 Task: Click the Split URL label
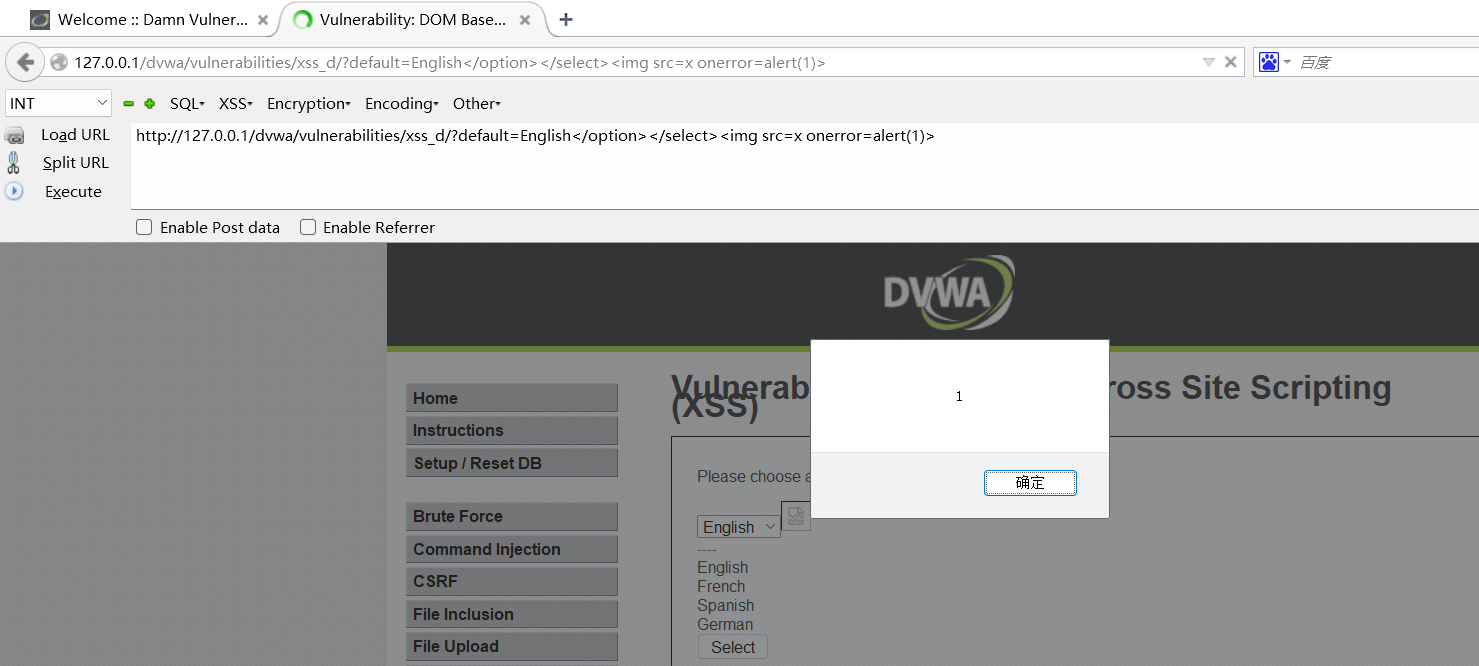[75, 163]
